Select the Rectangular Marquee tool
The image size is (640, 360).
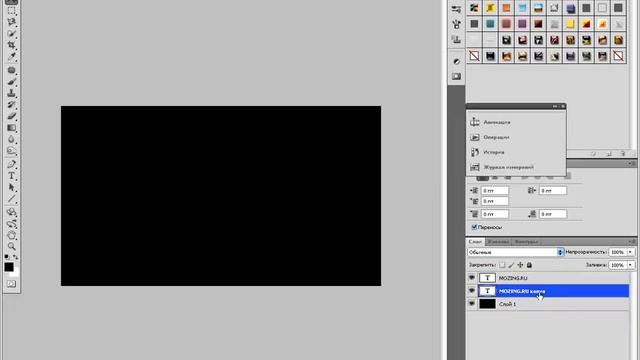pyautogui.click(x=11, y=11)
